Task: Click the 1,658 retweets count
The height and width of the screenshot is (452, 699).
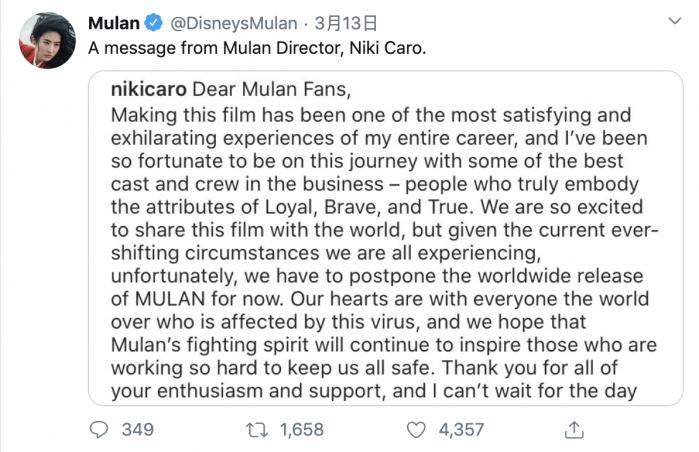Action: 301,429
